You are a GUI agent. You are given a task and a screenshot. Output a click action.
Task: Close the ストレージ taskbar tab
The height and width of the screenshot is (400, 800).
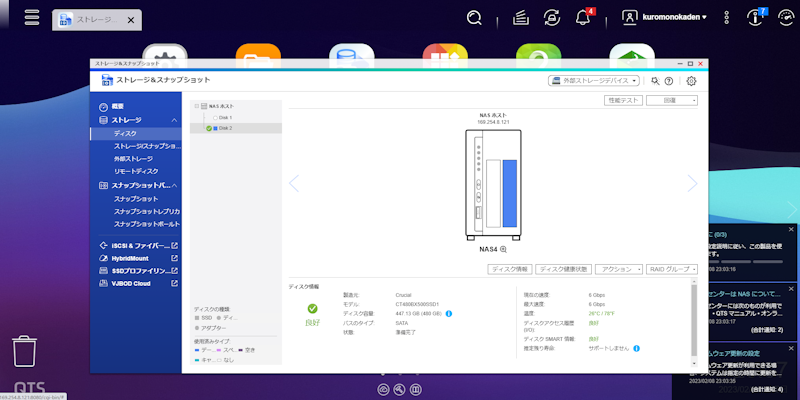pos(131,20)
